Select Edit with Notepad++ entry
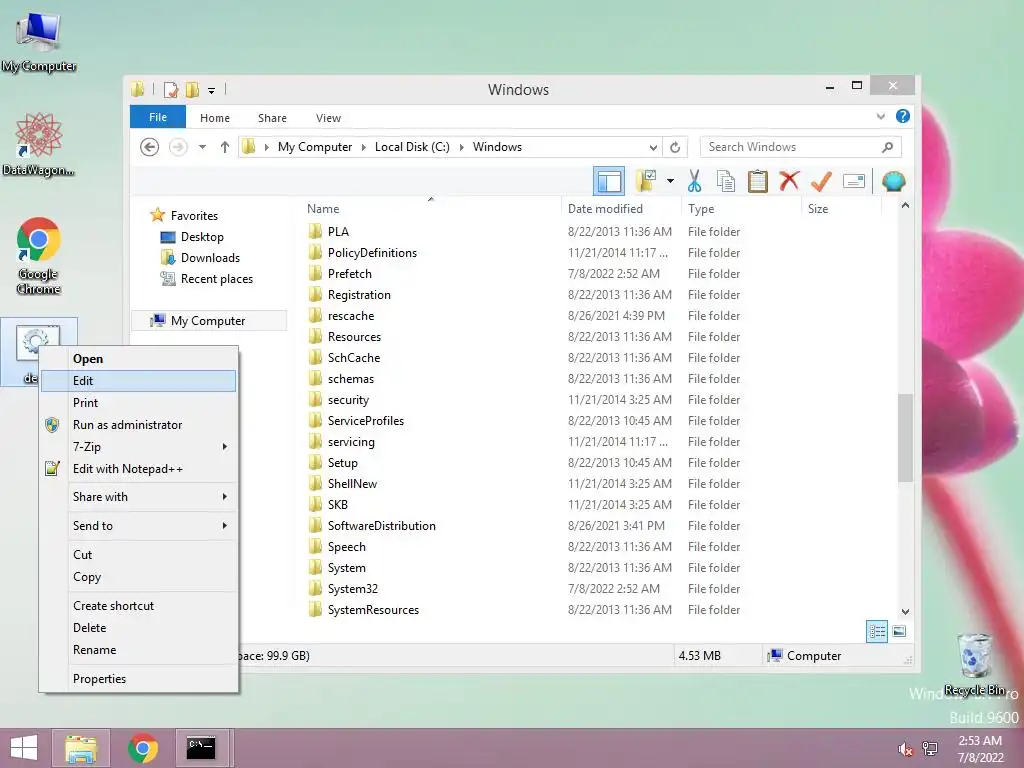This screenshot has width=1024, height=768. click(x=138, y=469)
